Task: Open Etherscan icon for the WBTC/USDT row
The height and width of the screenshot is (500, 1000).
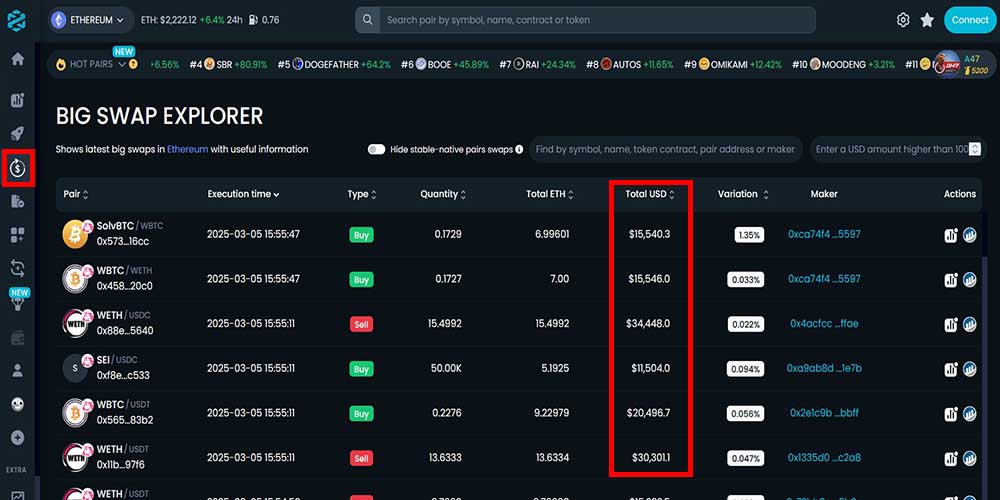Action: point(969,413)
